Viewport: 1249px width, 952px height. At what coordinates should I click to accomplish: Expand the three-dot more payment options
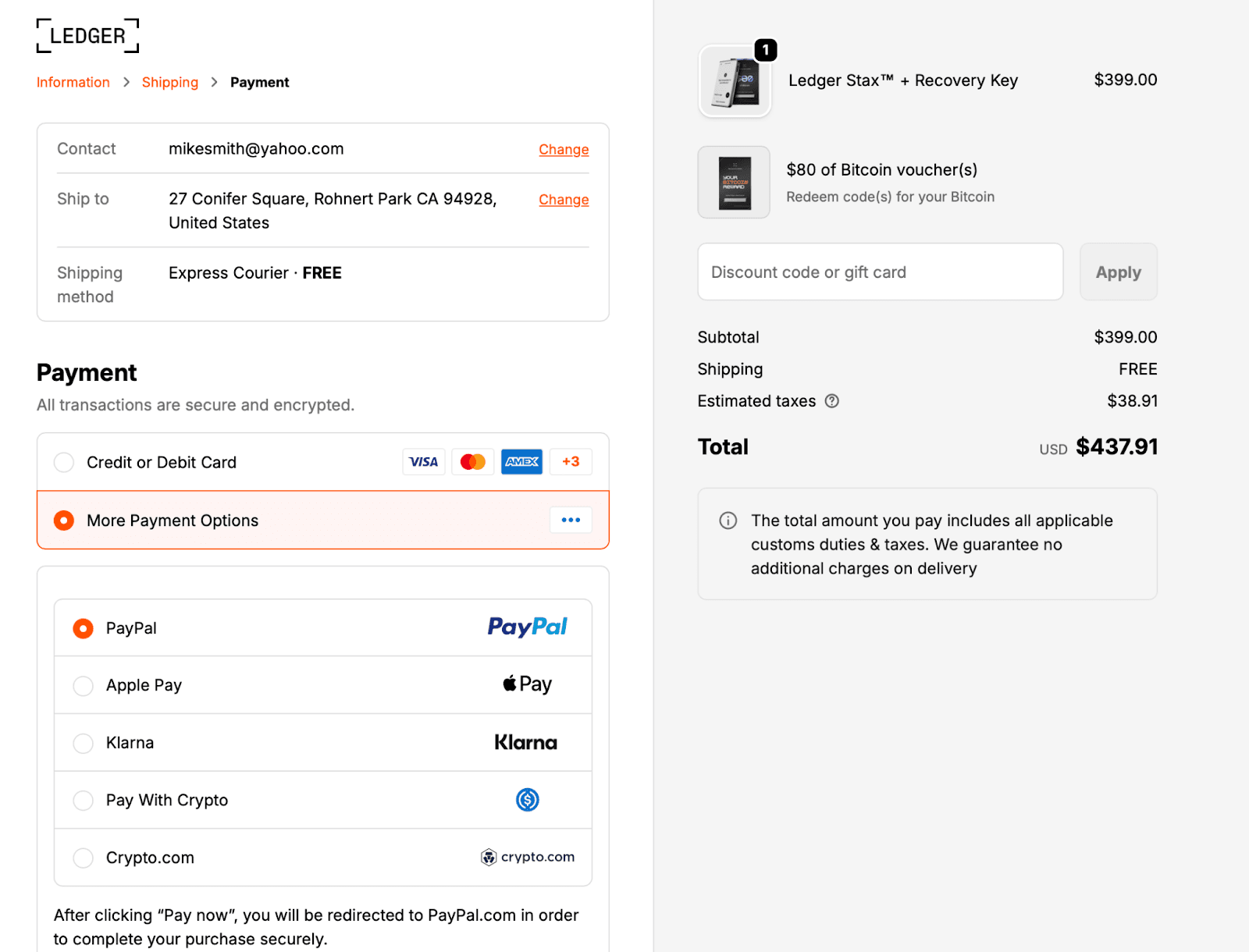tap(571, 520)
